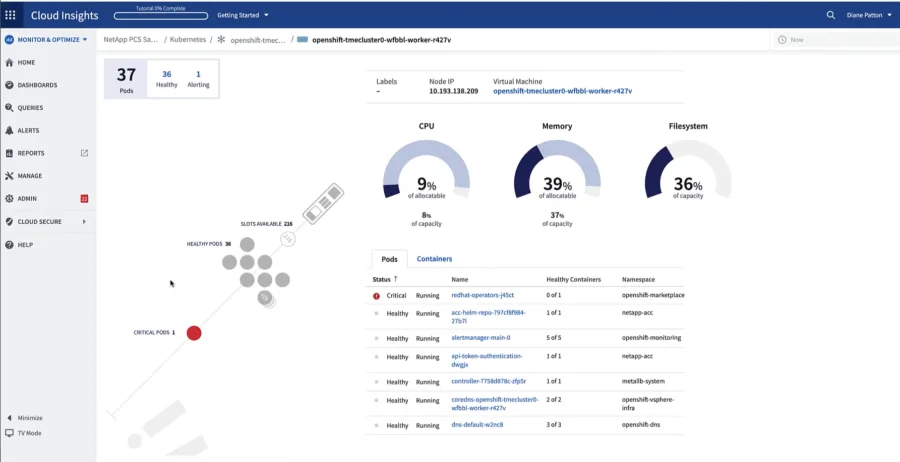Open the controller-7758d878c-zfp5r pod link
900x462 pixels.
(489, 381)
